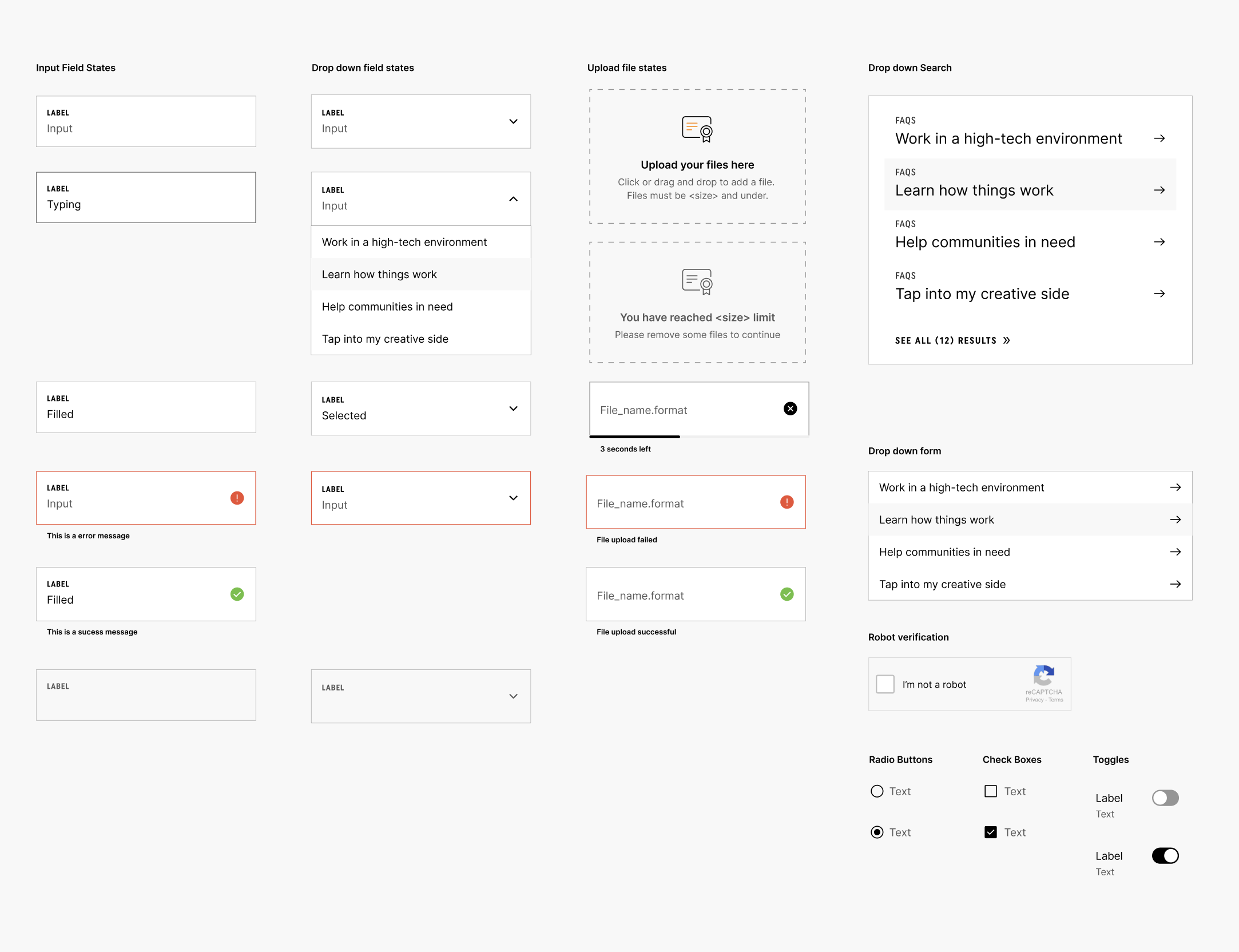Choose 'Help communities in need' dropdown option
The width and height of the screenshot is (1239, 952).
(387, 307)
